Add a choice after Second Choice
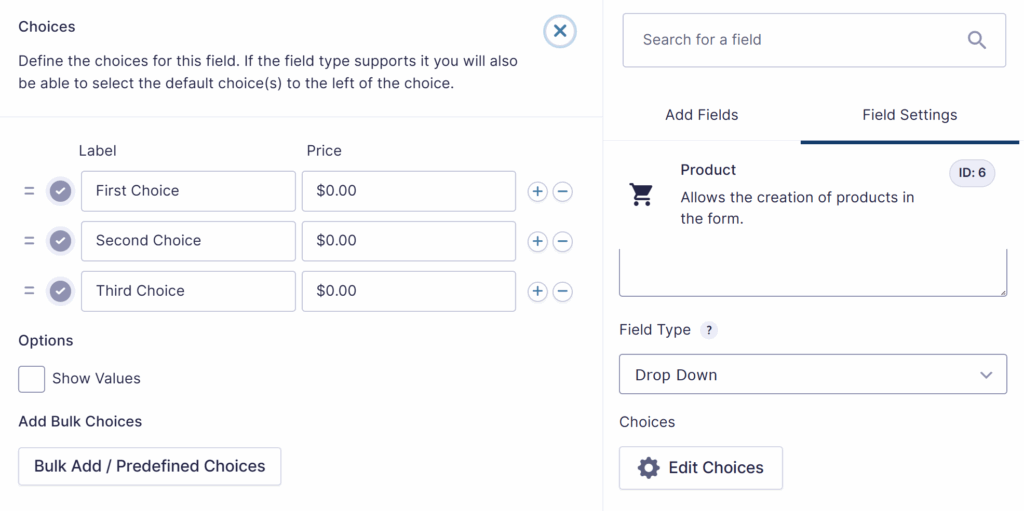 [x=538, y=241]
